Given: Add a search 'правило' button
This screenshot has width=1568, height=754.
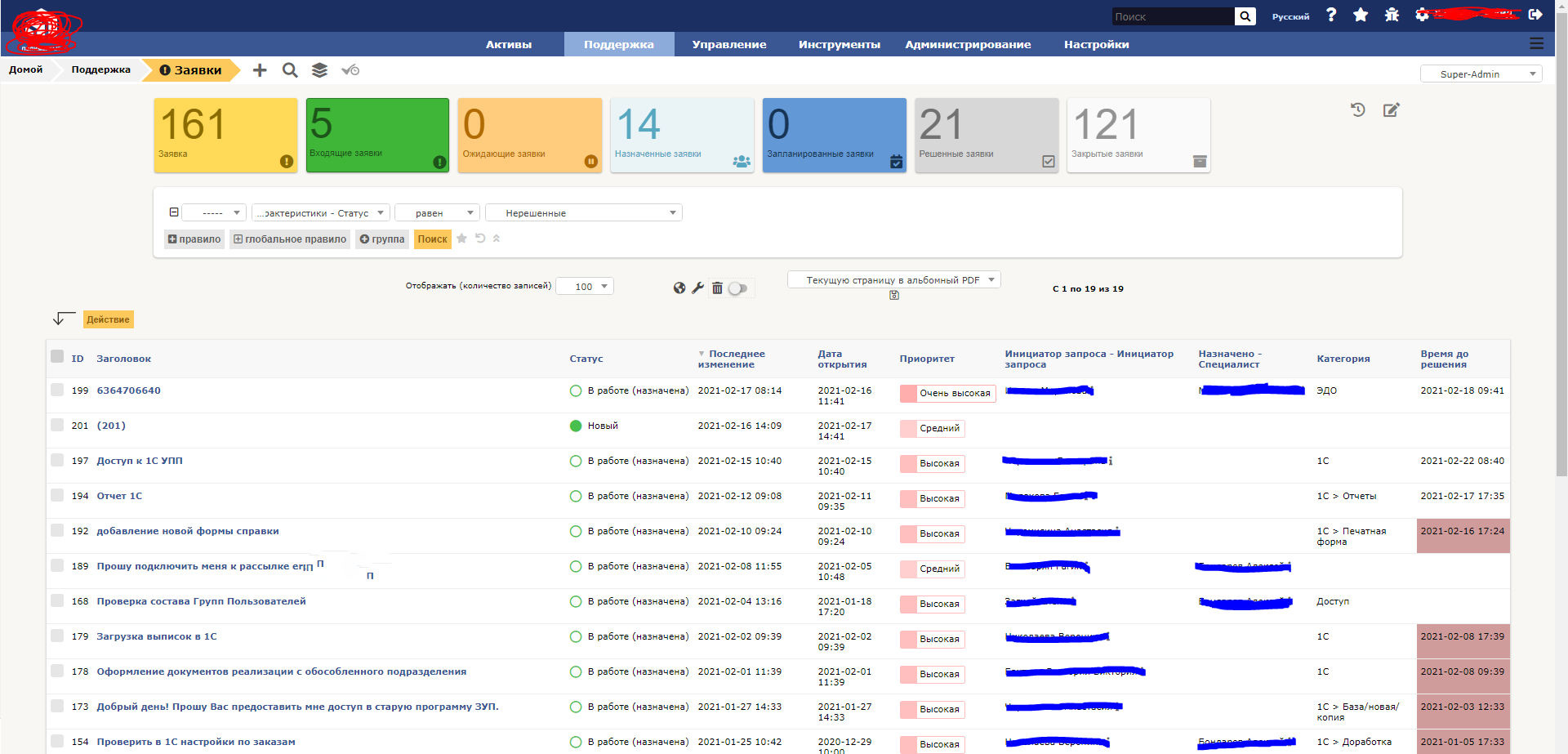Looking at the screenshot, I should coord(194,239).
